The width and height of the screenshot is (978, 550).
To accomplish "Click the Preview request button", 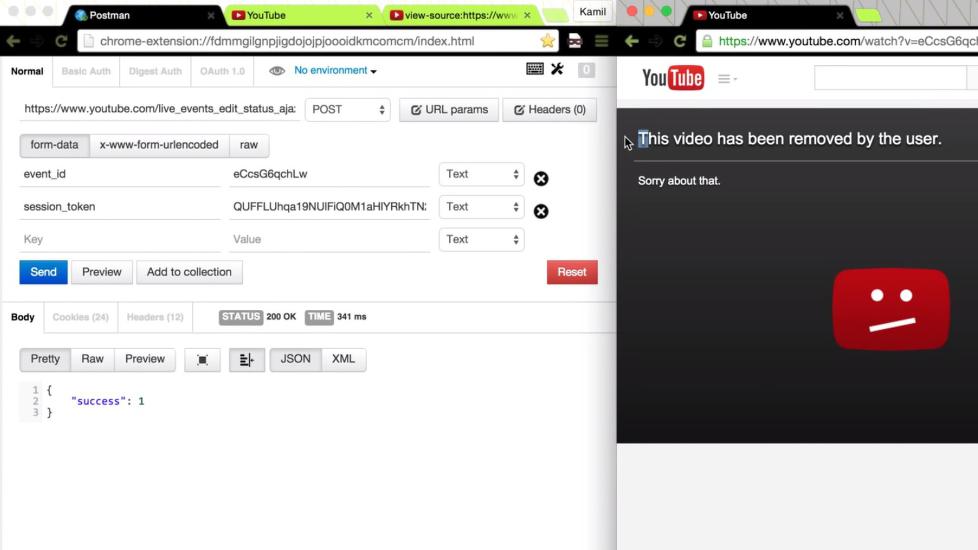I will [102, 273].
